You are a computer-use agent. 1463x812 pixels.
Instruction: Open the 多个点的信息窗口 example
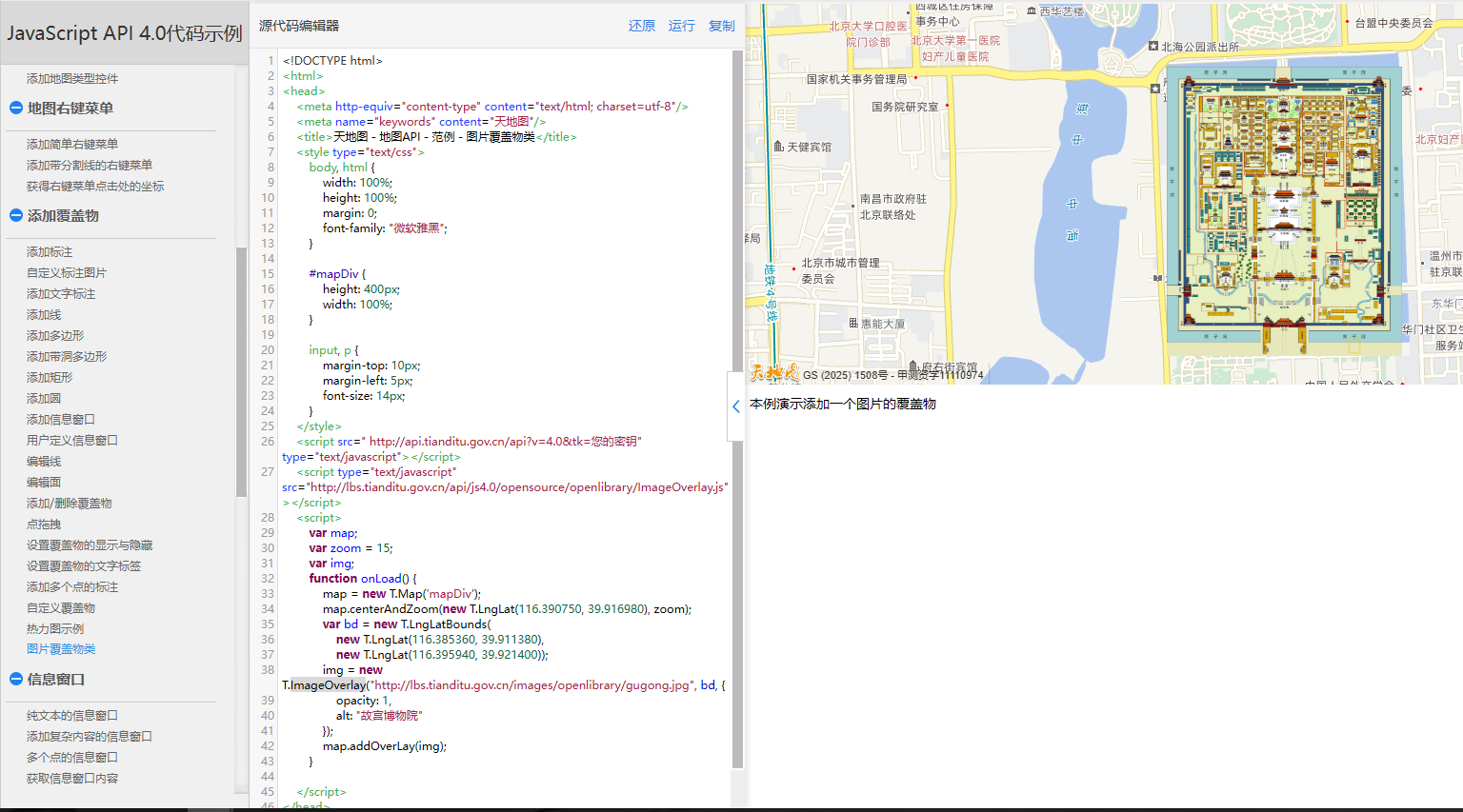(x=72, y=758)
